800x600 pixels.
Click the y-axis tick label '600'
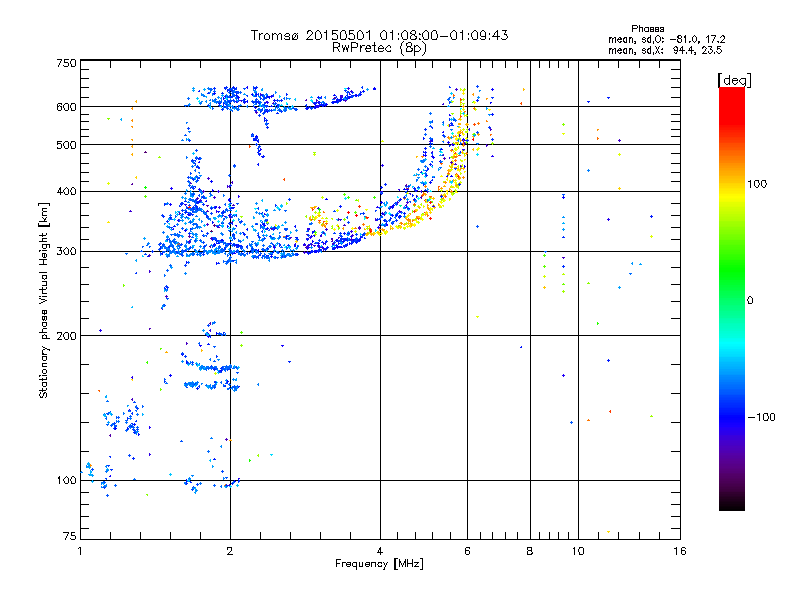click(66, 107)
